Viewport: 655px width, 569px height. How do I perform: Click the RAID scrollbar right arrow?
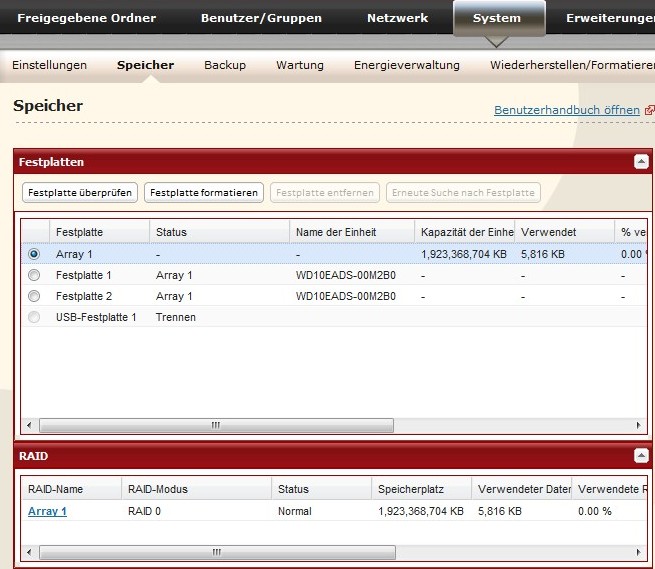click(638, 552)
